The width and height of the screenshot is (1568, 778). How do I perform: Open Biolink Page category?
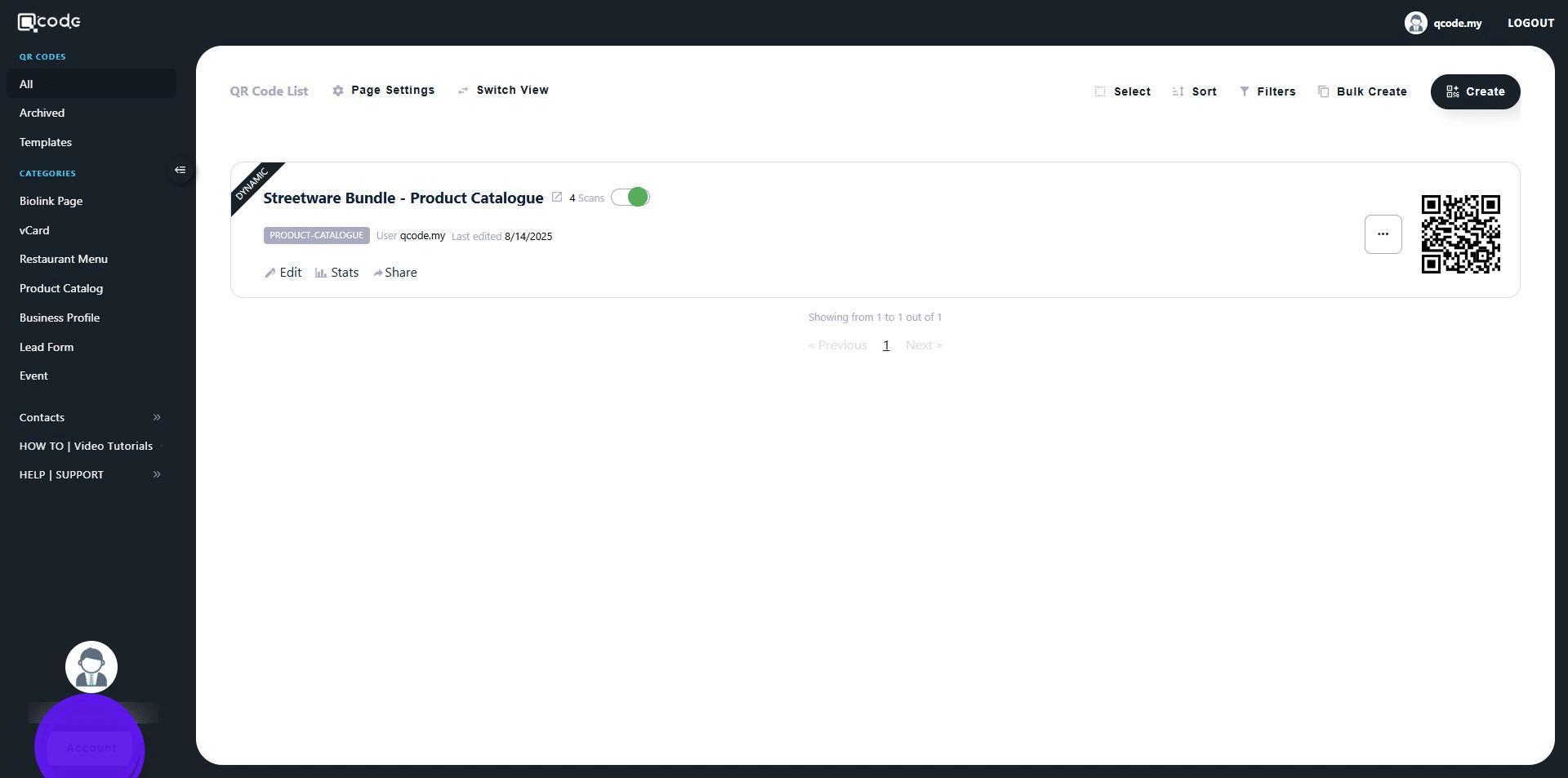(51, 202)
